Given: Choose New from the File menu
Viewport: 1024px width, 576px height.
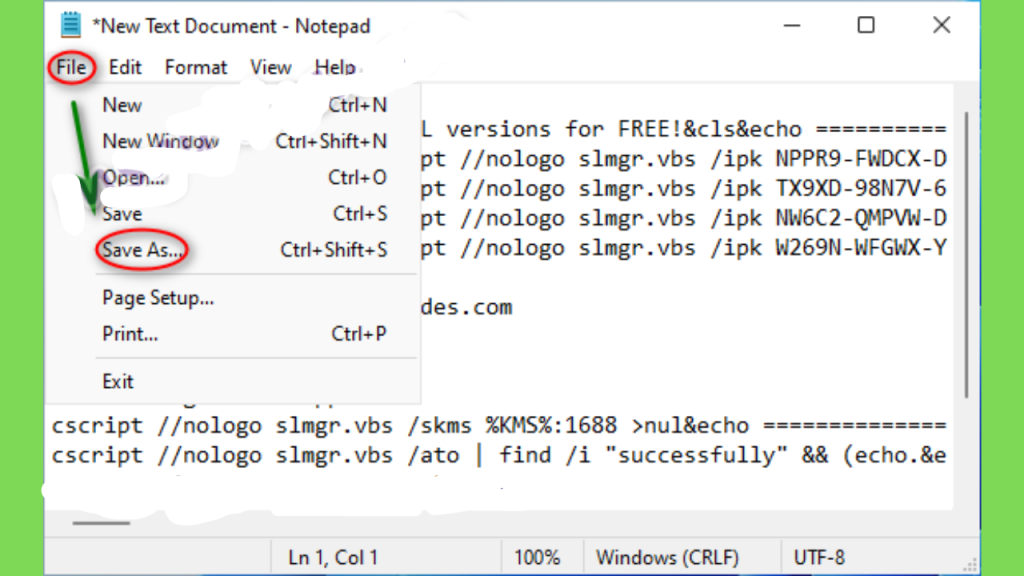Looking at the screenshot, I should [244, 105].
